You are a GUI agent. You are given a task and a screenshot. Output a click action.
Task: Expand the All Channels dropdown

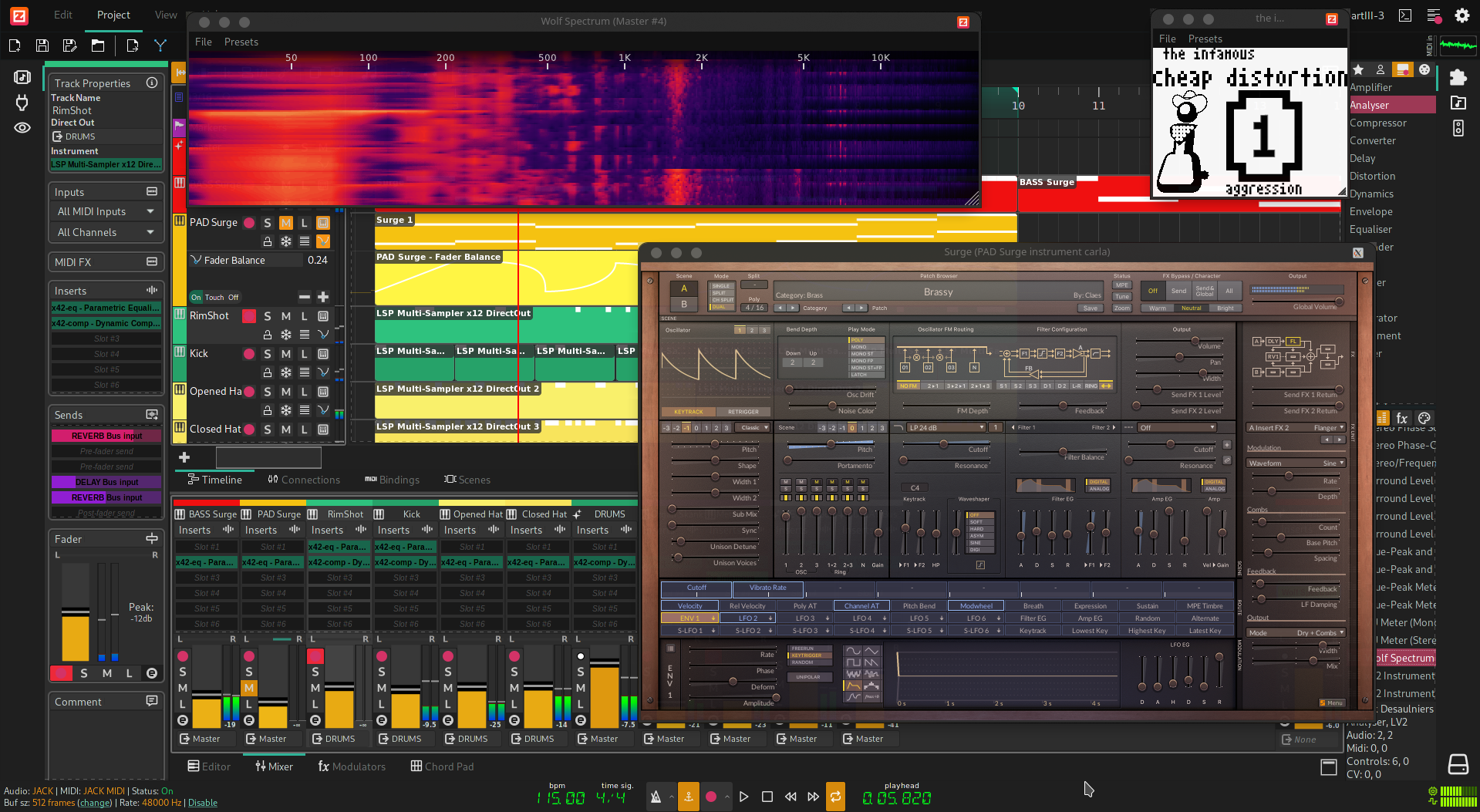[105, 232]
